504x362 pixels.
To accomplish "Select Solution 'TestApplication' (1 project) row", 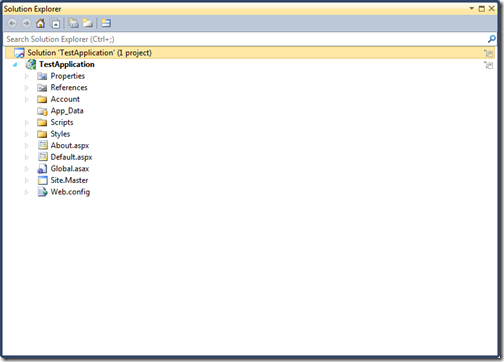I will click(x=249, y=53).
